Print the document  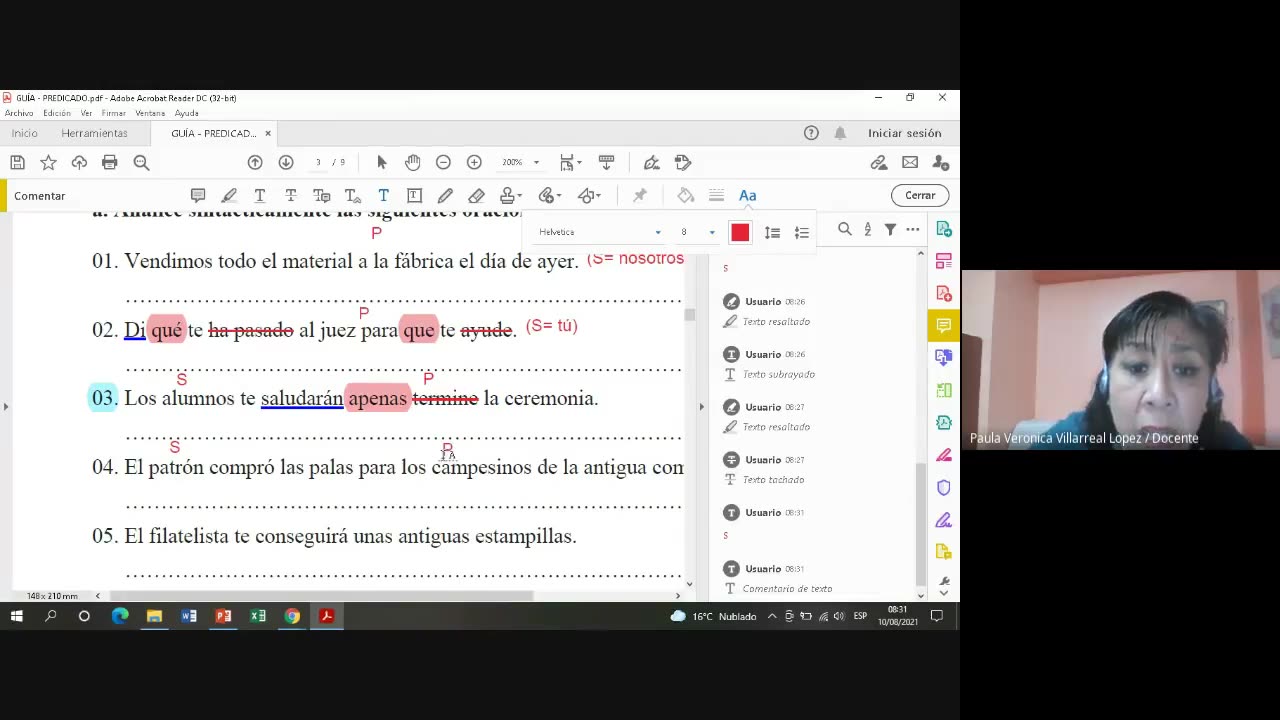(110, 162)
